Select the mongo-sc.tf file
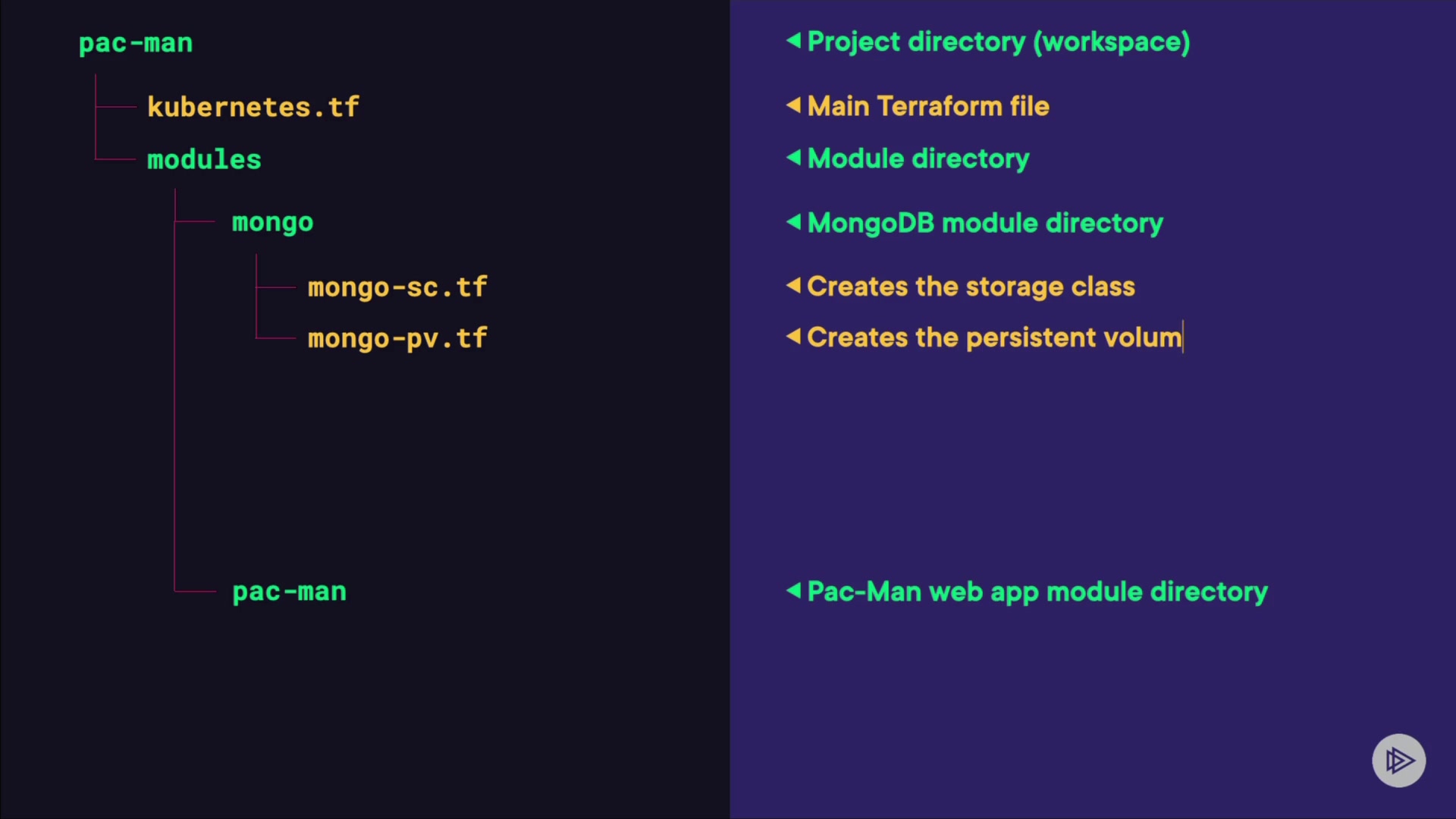The width and height of the screenshot is (1456, 819). [397, 287]
